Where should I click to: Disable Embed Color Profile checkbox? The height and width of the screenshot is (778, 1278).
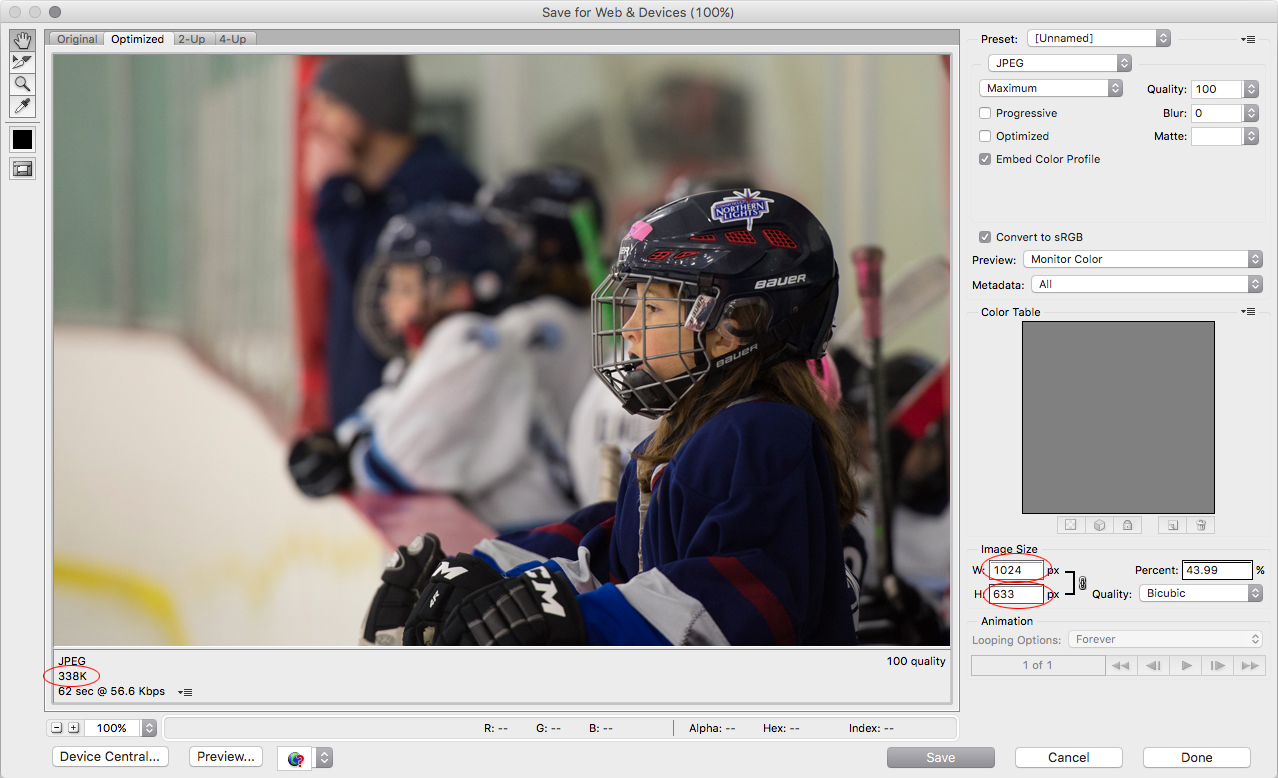tap(985, 159)
